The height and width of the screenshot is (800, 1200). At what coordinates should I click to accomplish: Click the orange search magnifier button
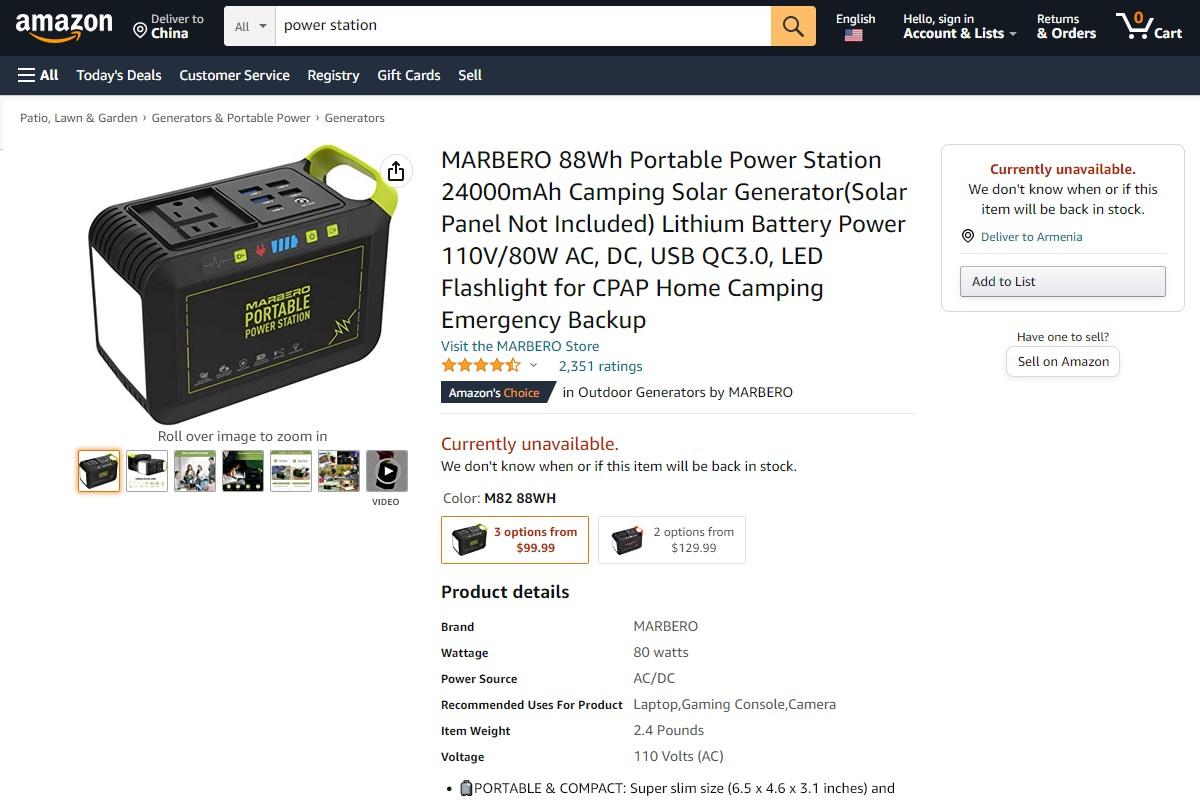point(793,26)
